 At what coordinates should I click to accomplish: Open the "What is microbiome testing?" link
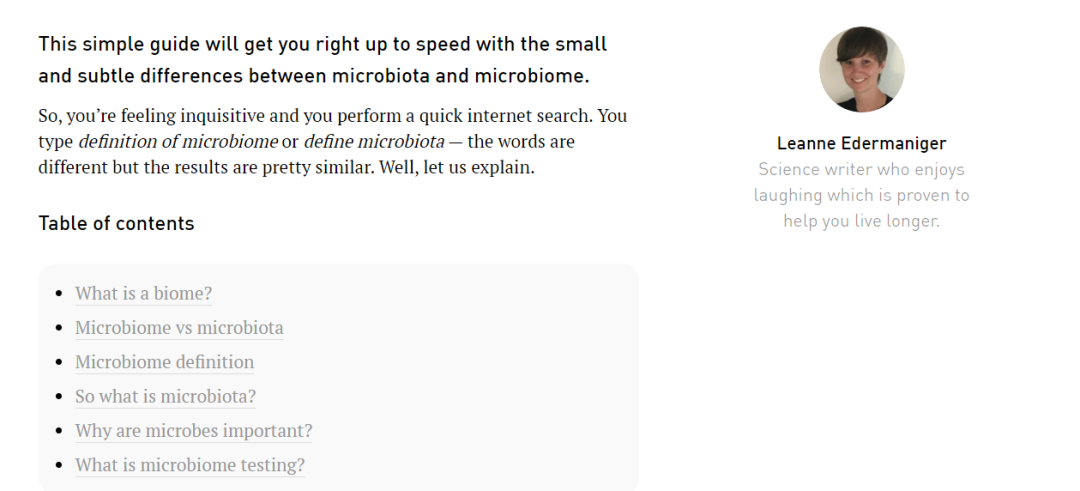pos(189,466)
